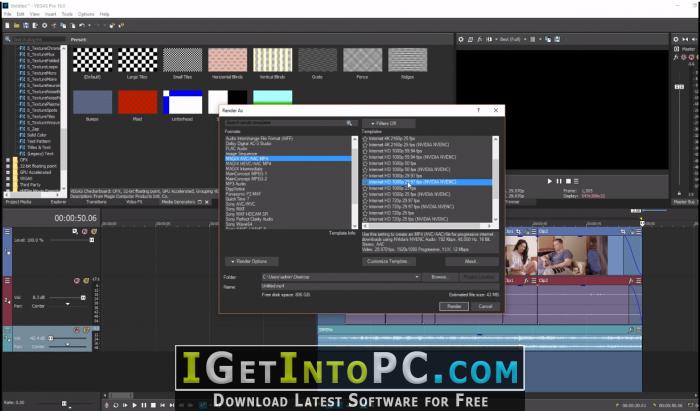Click the preview Play button
This screenshot has height=411, width=700.
click(x=550, y=181)
